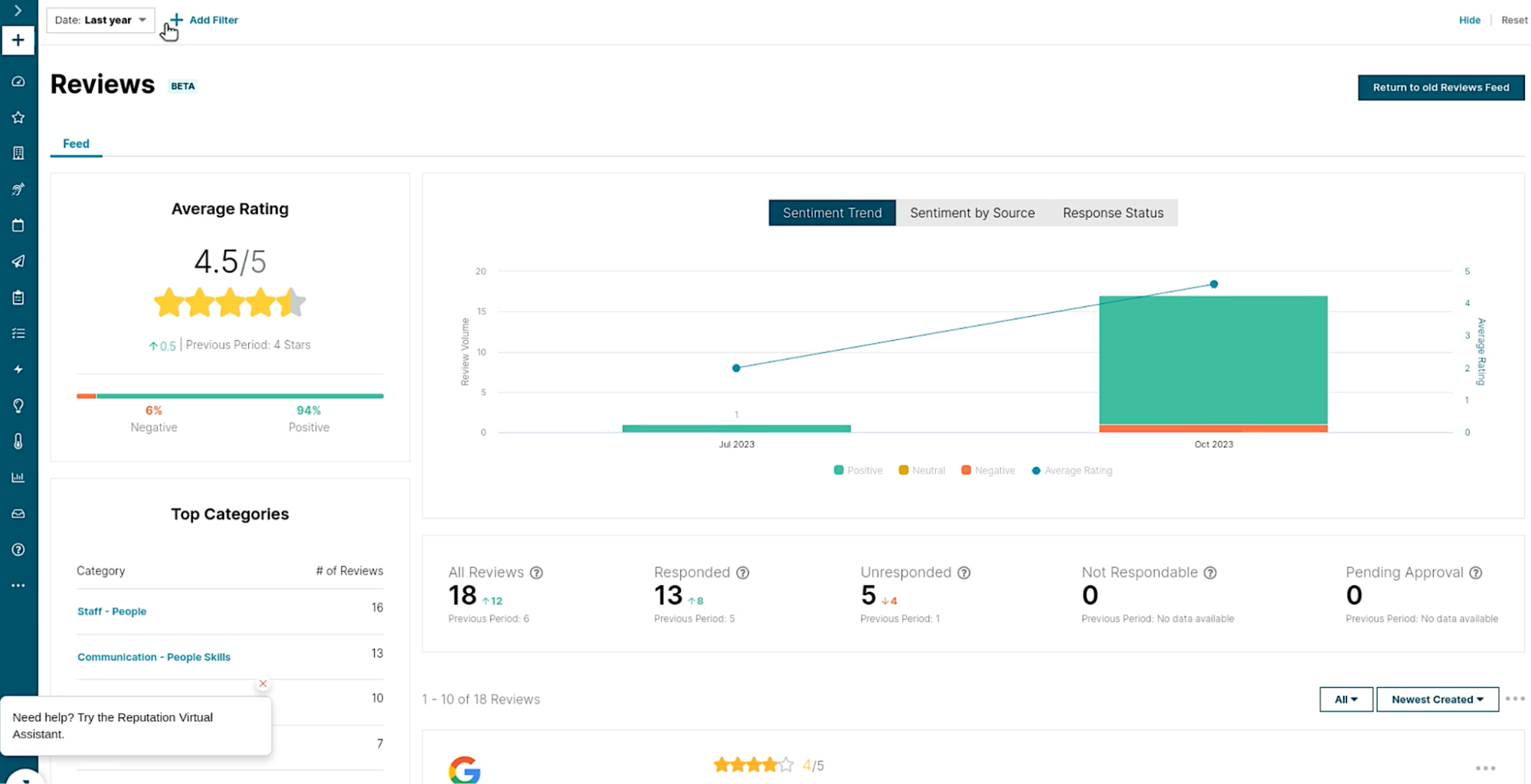Open the Dashboard icon in the sidebar
The height and width of the screenshot is (784, 1531).
18,82
